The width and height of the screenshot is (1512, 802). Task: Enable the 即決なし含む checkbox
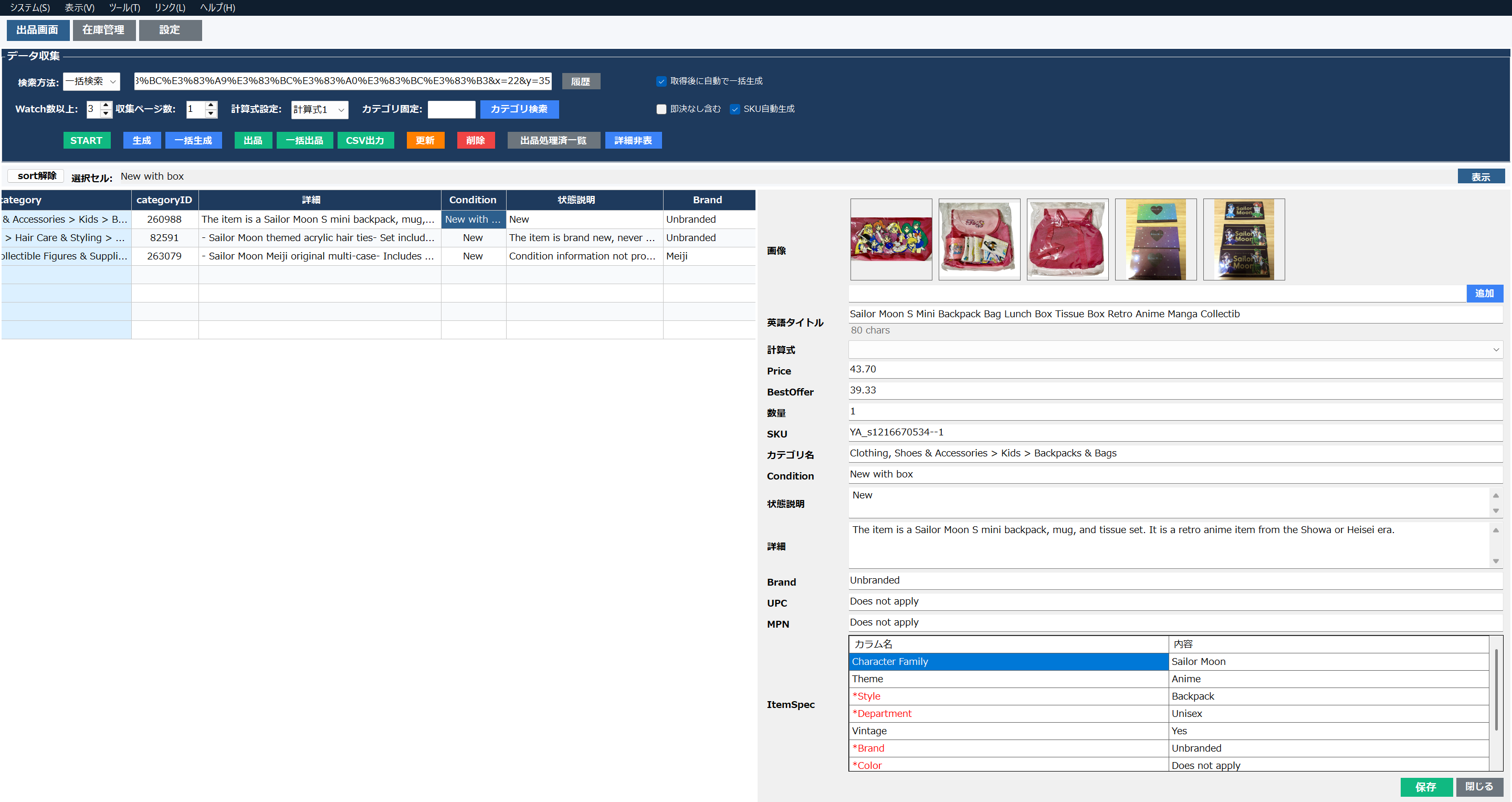click(661, 109)
